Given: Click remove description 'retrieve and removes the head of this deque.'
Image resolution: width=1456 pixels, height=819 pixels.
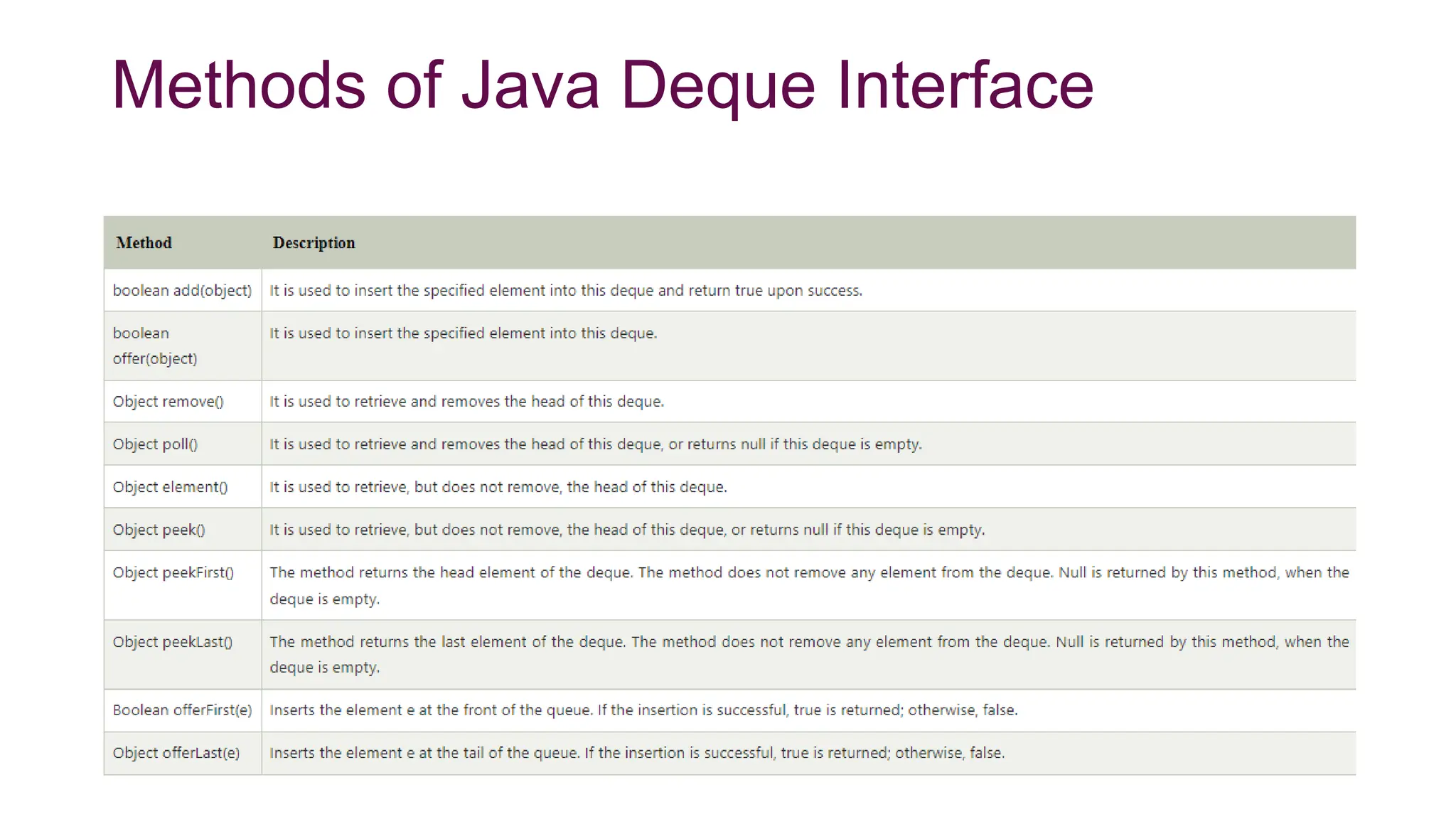Looking at the screenshot, I should click(x=509, y=402).
